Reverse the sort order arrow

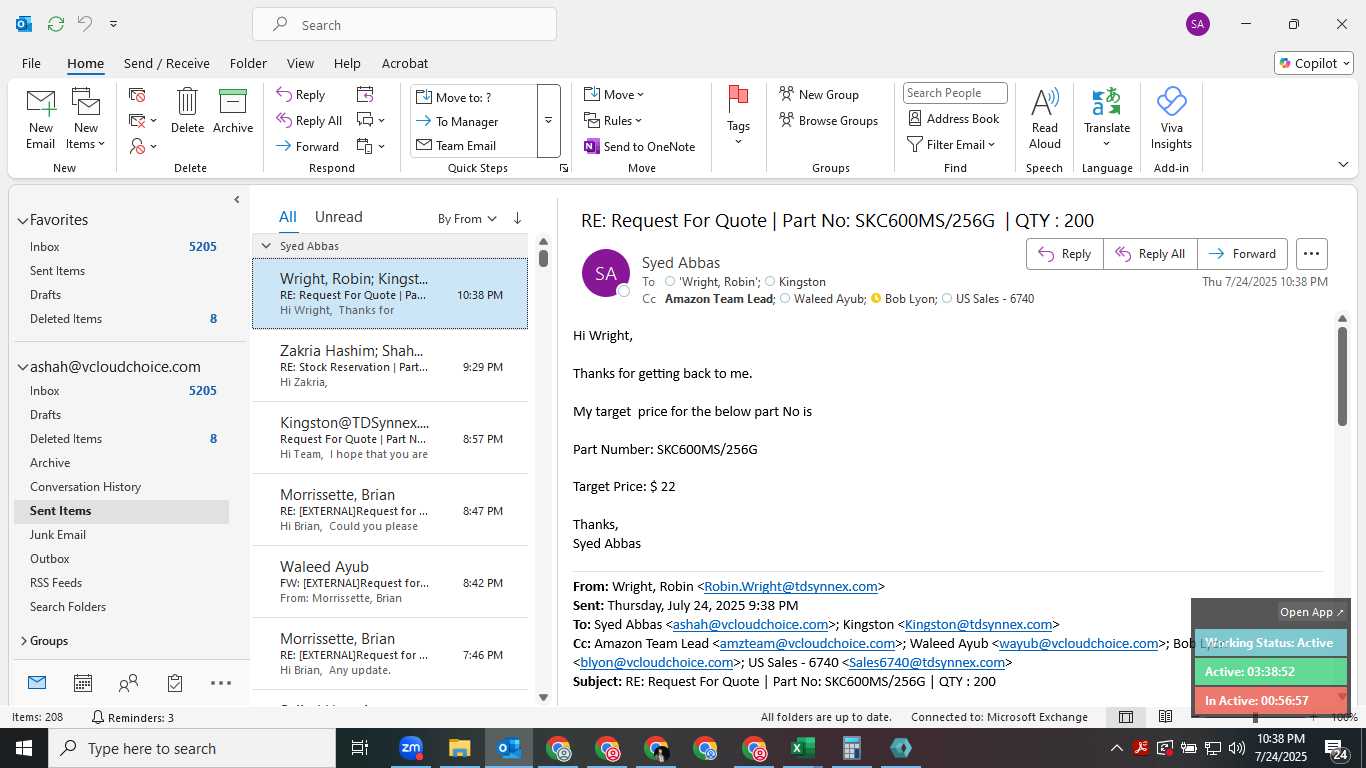tap(517, 218)
